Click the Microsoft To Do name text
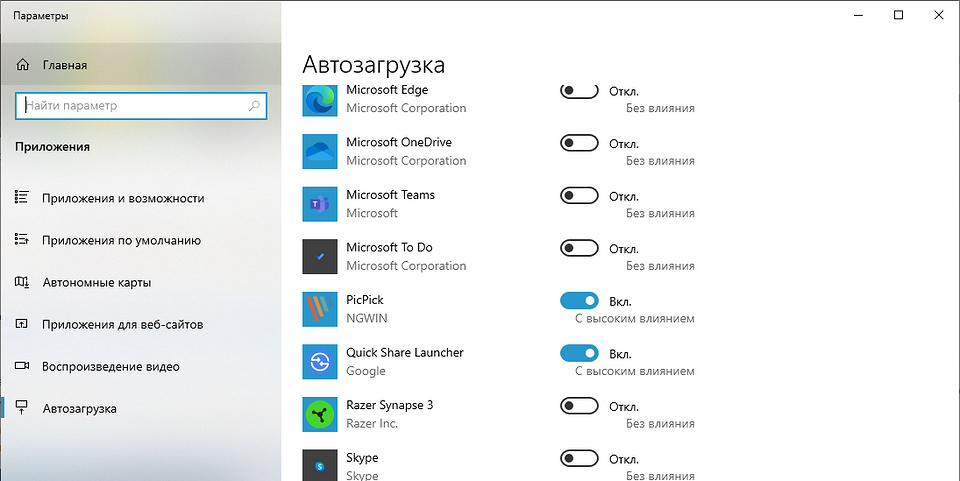The width and height of the screenshot is (960, 481). pos(389,248)
